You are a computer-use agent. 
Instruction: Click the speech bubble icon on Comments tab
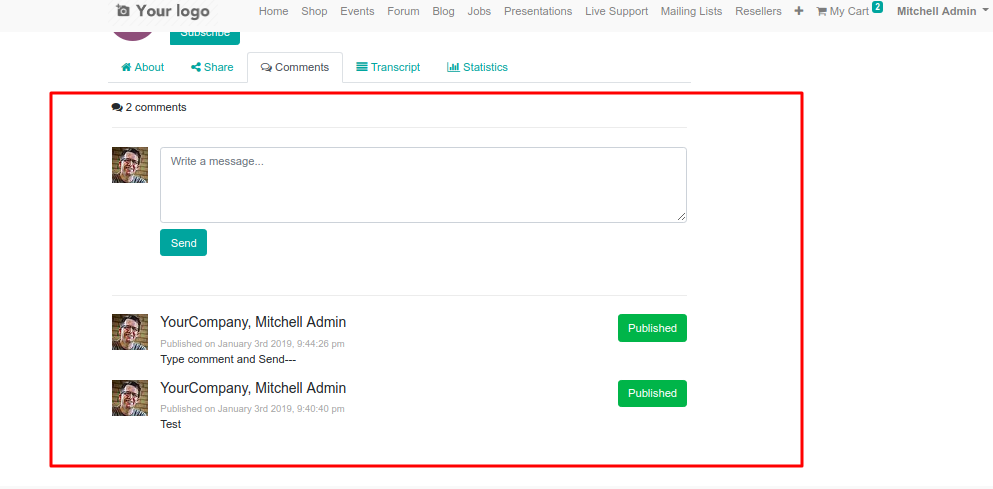coord(266,67)
